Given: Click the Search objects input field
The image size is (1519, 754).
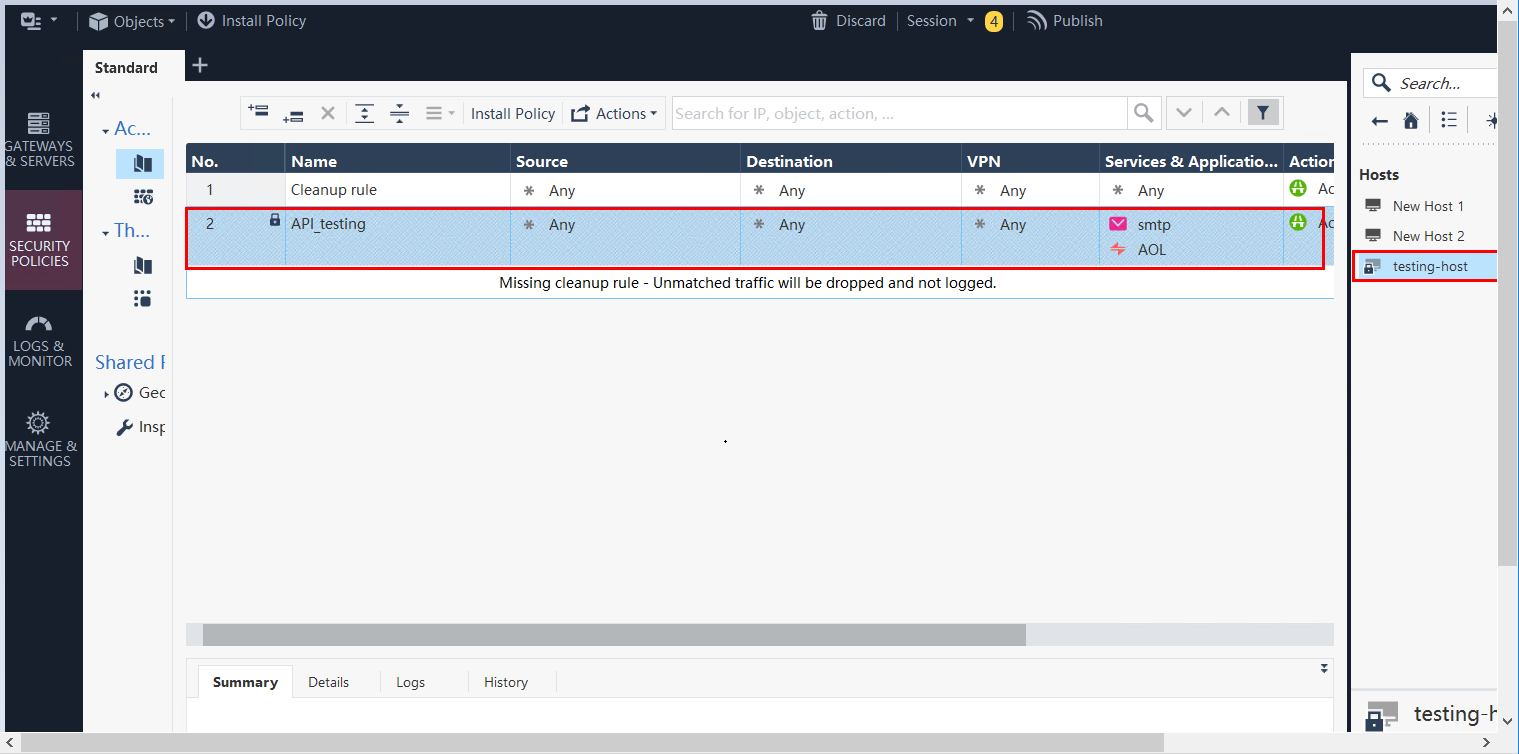Looking at the screenshot, I should (1440, 83).
